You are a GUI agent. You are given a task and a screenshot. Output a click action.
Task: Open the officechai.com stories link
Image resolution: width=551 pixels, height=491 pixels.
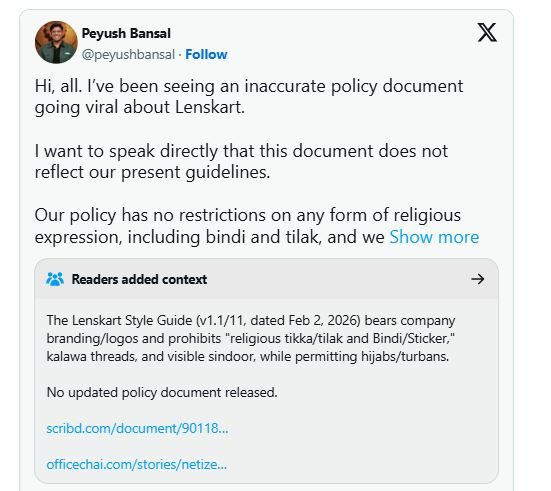137,465
